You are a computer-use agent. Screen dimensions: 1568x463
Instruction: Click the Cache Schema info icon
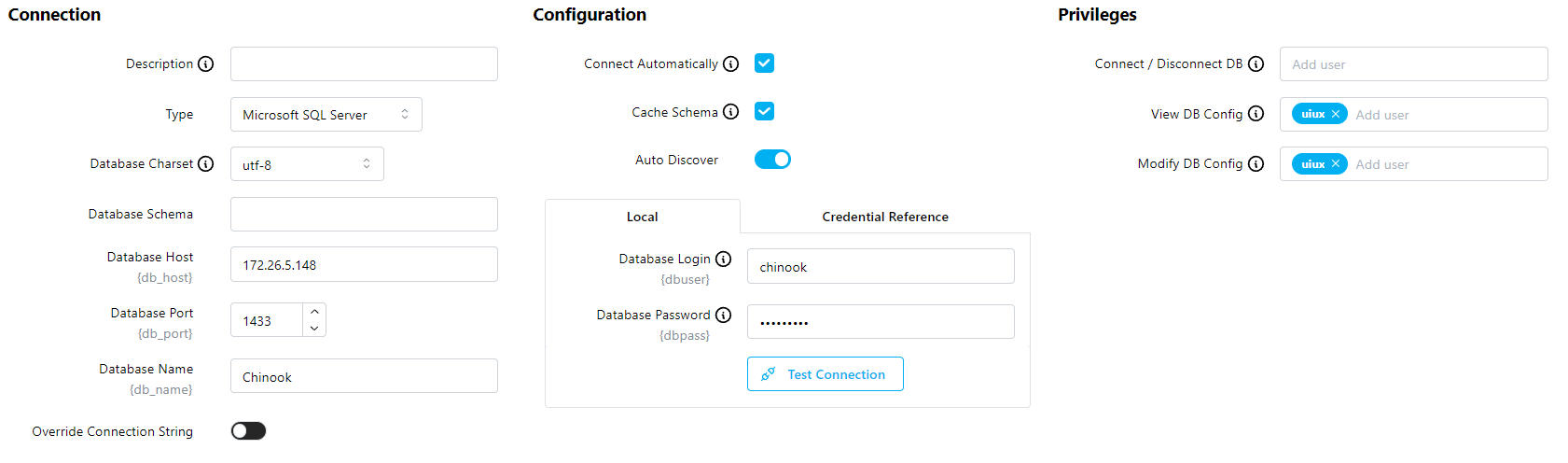(731, 112)
